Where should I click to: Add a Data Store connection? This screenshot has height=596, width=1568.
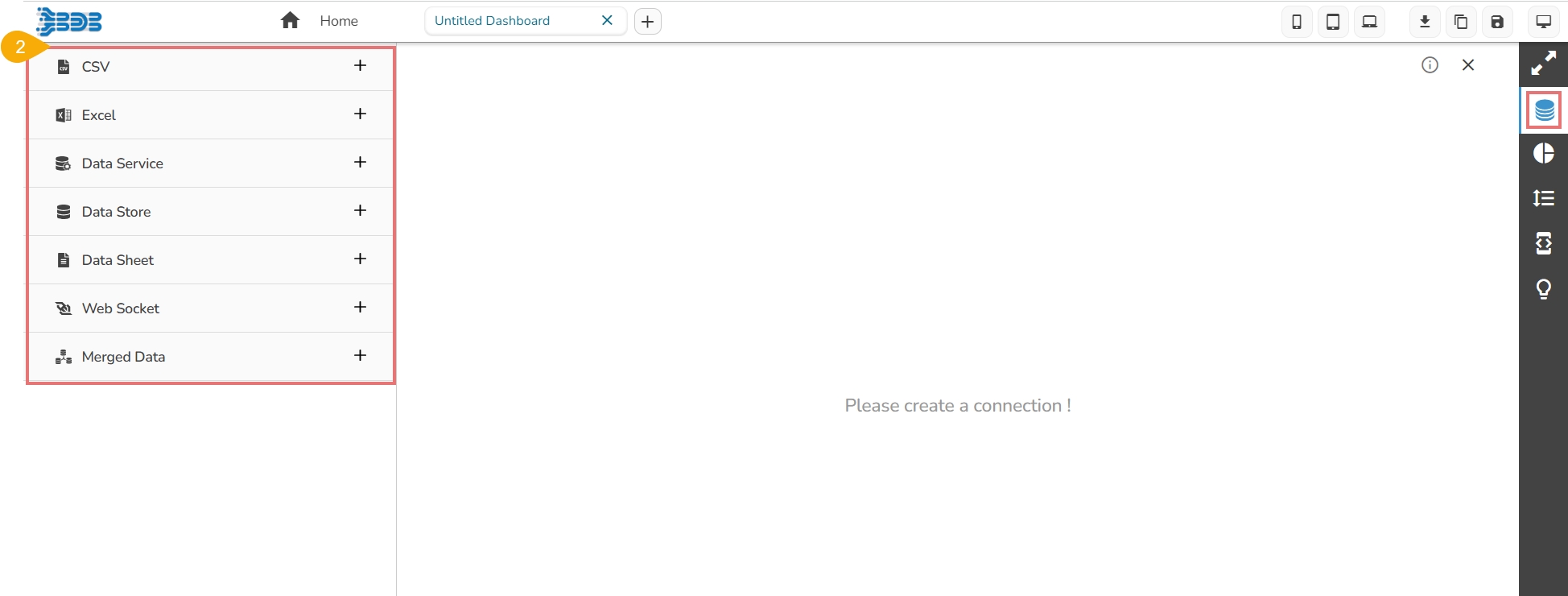pos(360,210)
